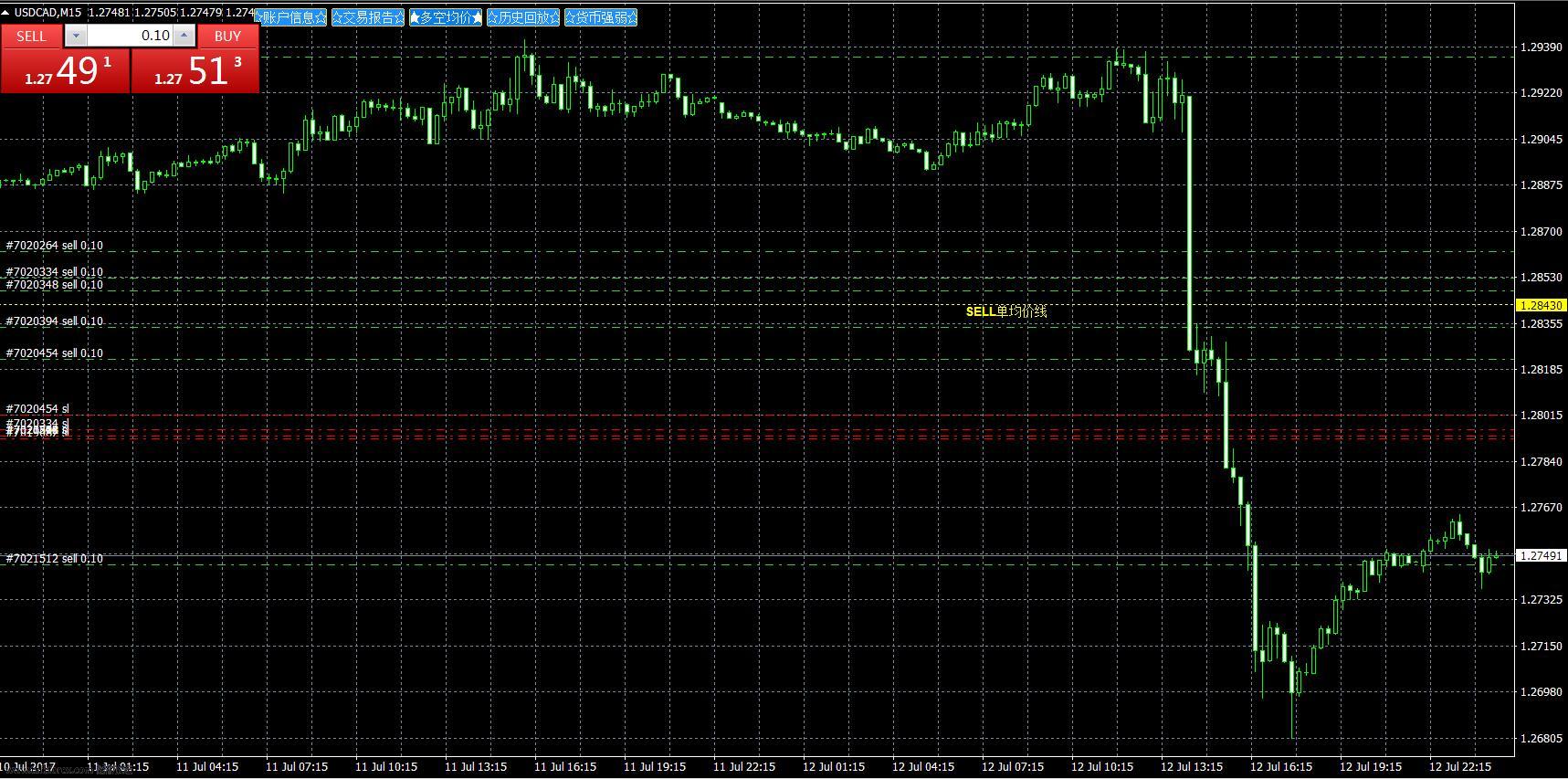Select stop-loss label #7020454 sl
Screen dimensions: 1568x779
(x=37, y=409)
